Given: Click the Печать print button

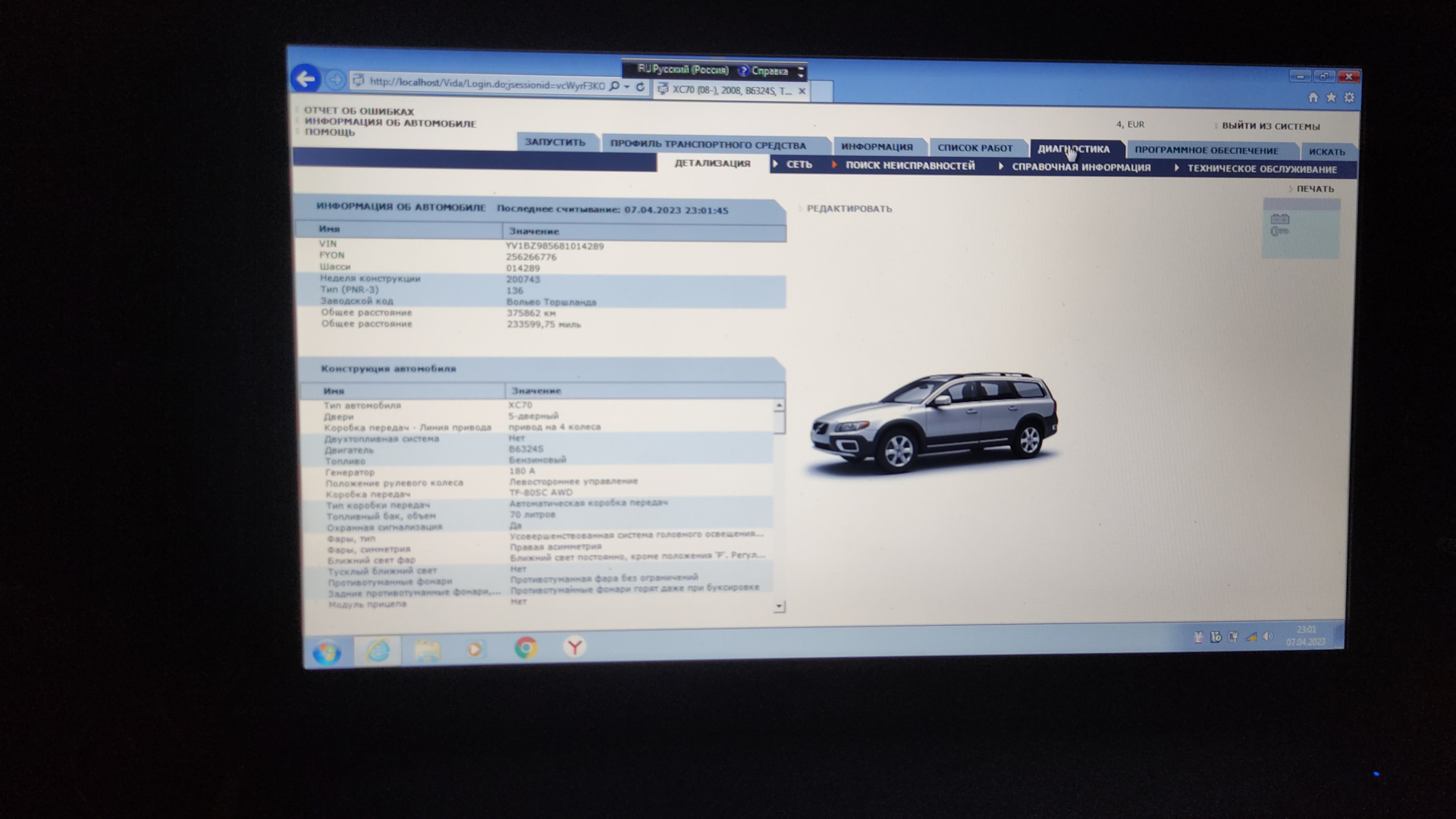Looking at the screenshot, I should tap(1314, 189).
